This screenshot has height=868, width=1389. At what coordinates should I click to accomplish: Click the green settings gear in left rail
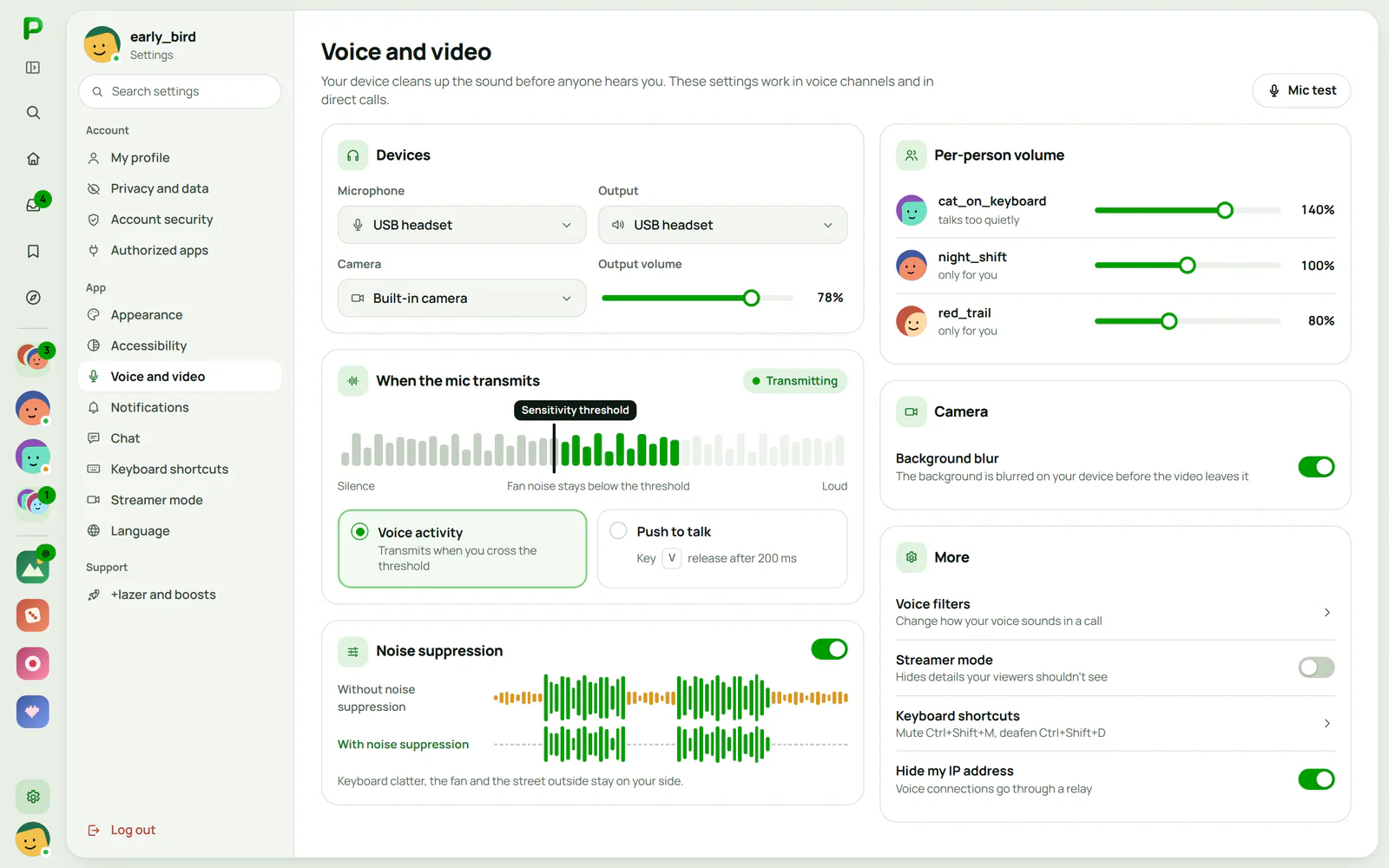pyautogui.click(x=33, y=796)
